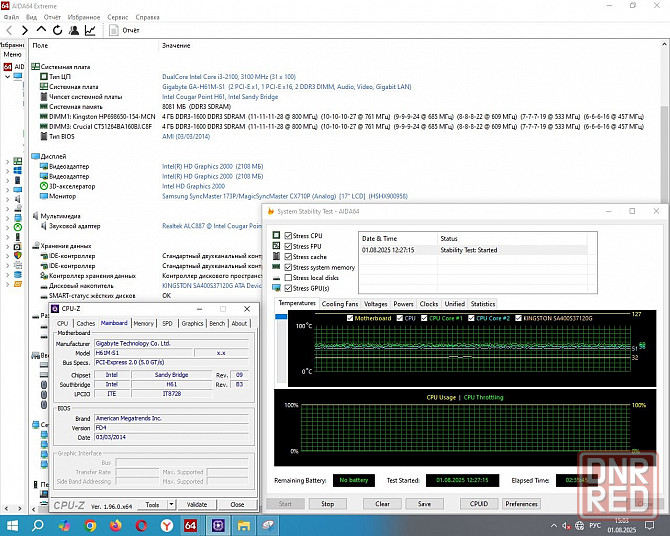Collapse the computer node in the AIDA64 tree
This screenshot has height=536, width=670.
[x=7, y=77]
